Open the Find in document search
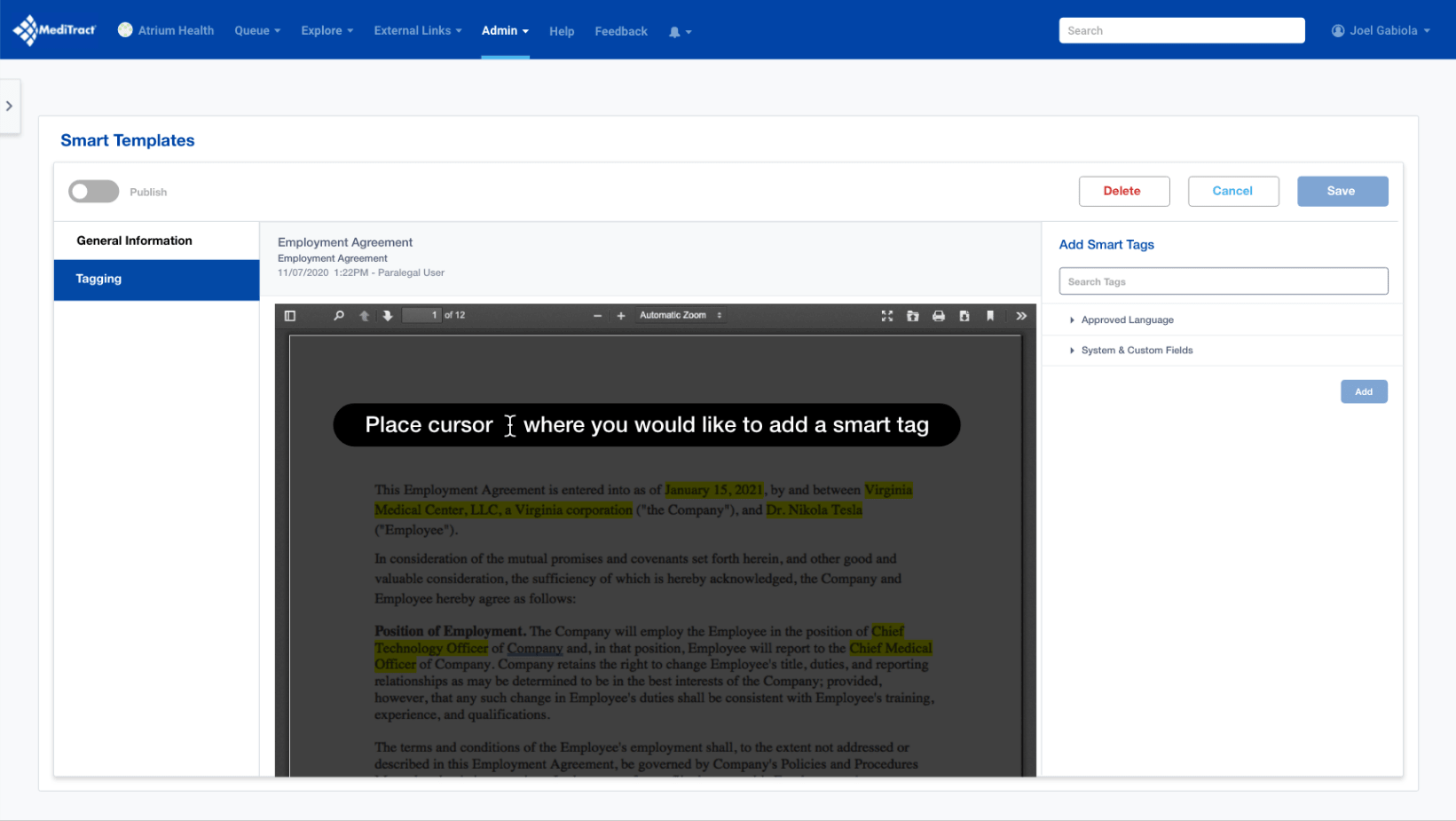 click(338, 315)
